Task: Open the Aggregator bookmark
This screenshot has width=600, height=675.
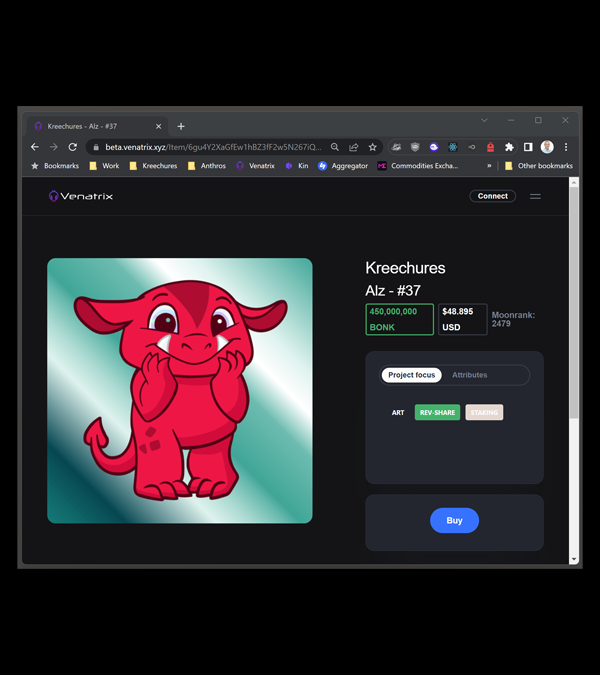Action: 343,166
